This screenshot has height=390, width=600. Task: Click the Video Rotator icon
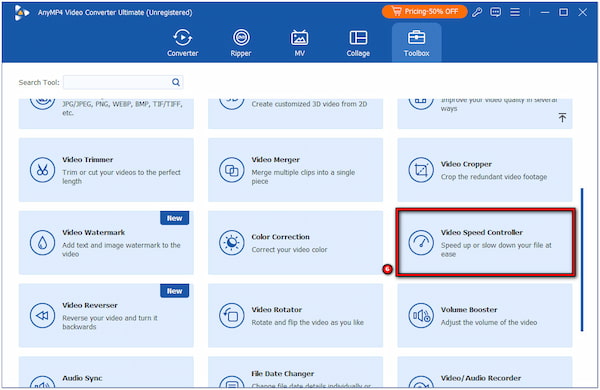point(232,315)
